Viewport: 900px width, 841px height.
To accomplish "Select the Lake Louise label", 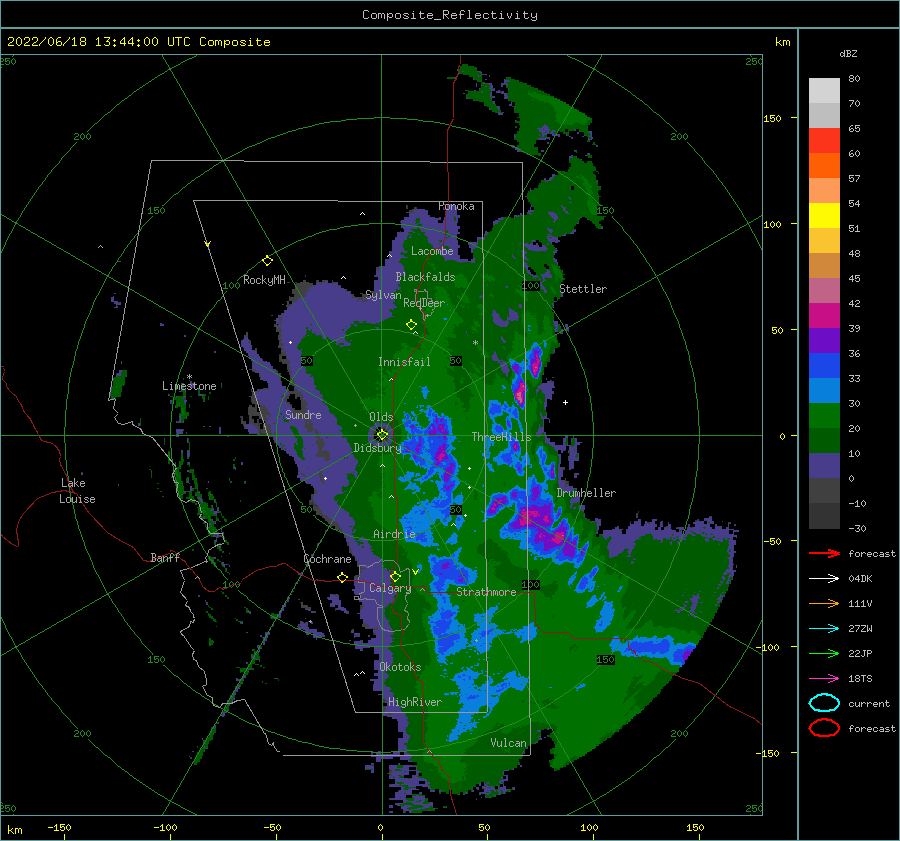I will click(77, 491).
